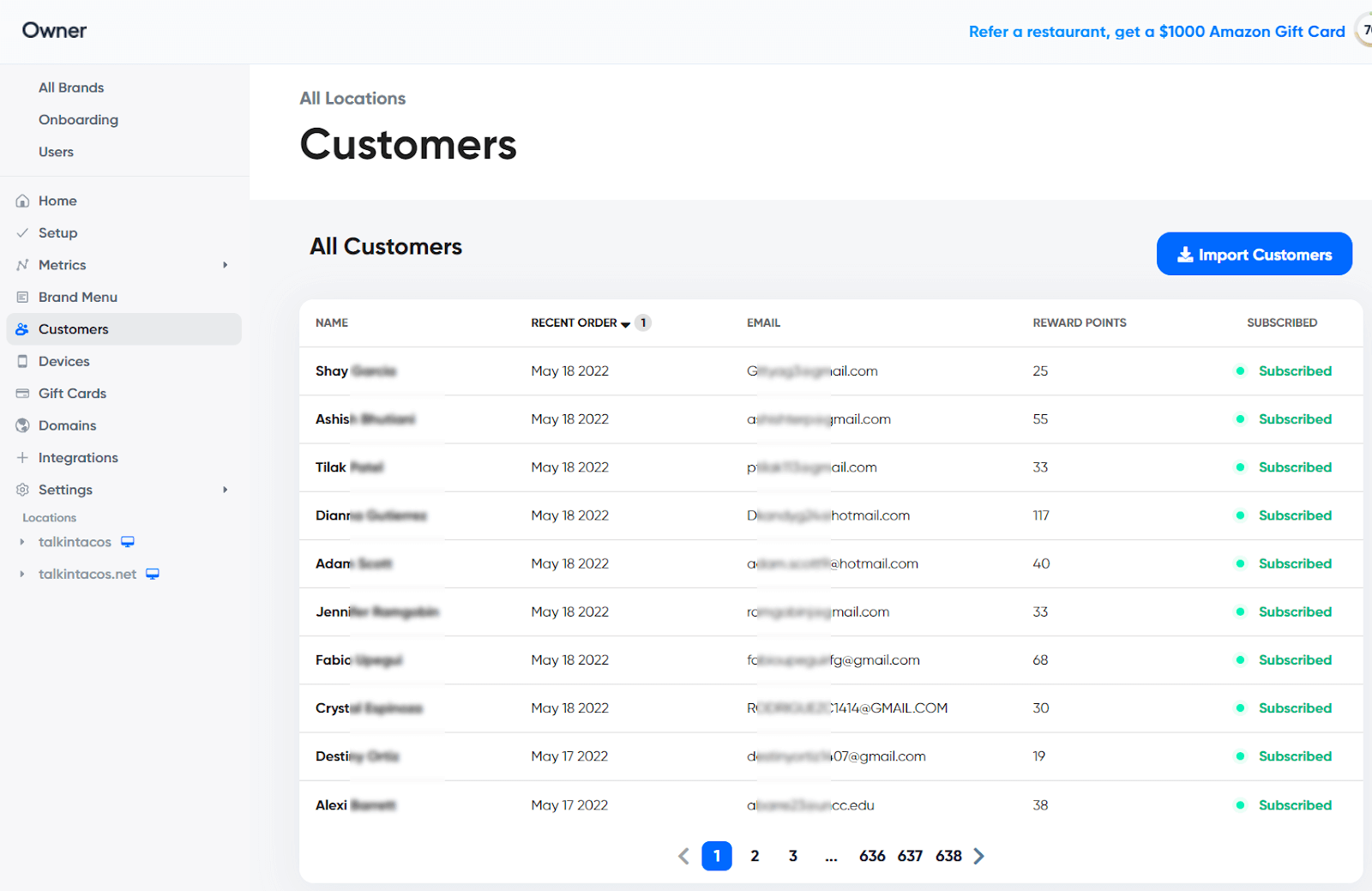Expand the talkintacos location tree item
1372x891 pixels.
tap(22, 542)
